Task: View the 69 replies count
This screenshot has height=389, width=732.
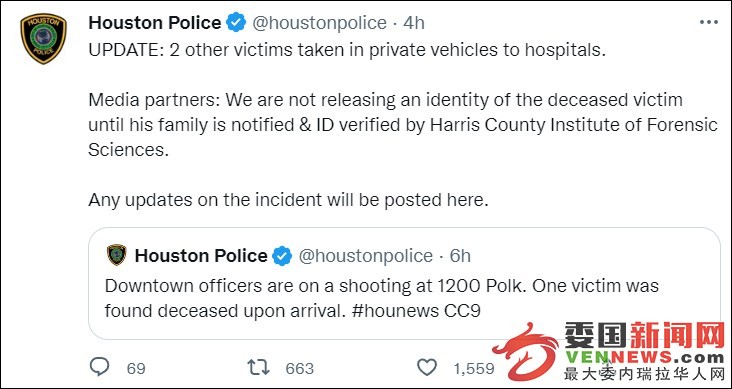Action: point(136,368)
